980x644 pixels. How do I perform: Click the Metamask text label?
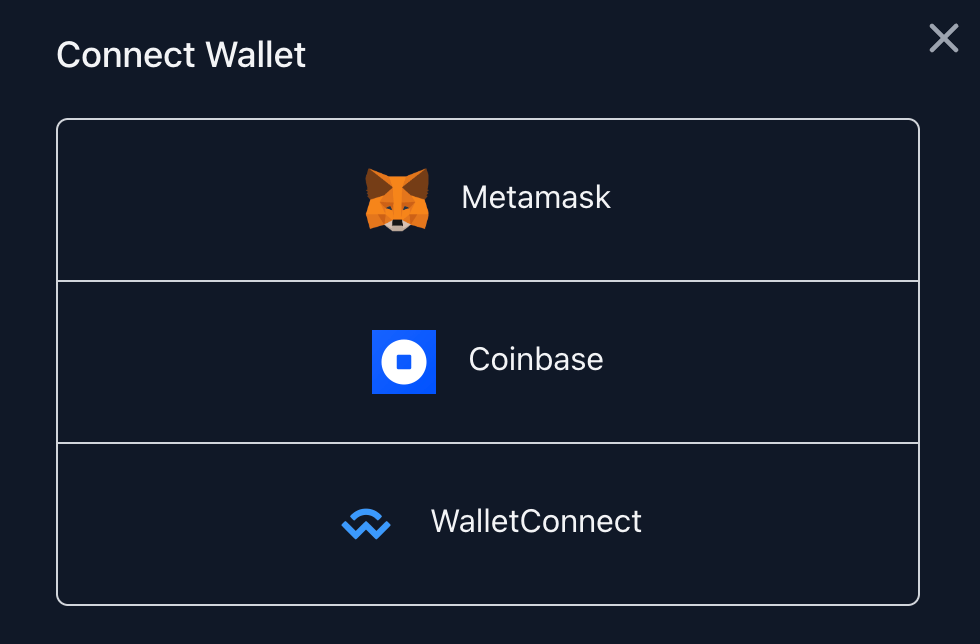pyautogui.click(x=536, y=198)
